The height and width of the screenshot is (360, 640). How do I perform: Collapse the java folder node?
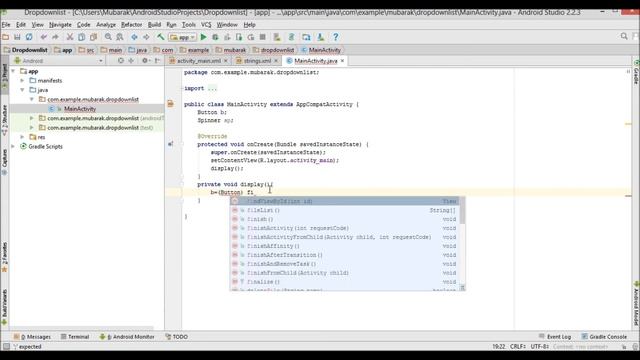coord(22,90)
